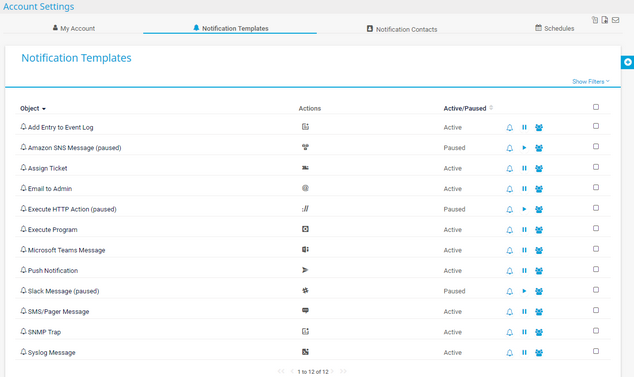Click blue bell icon for Assign Ticket
The image size is (634, 377).
pyautogui.click(x=509, y=169)
